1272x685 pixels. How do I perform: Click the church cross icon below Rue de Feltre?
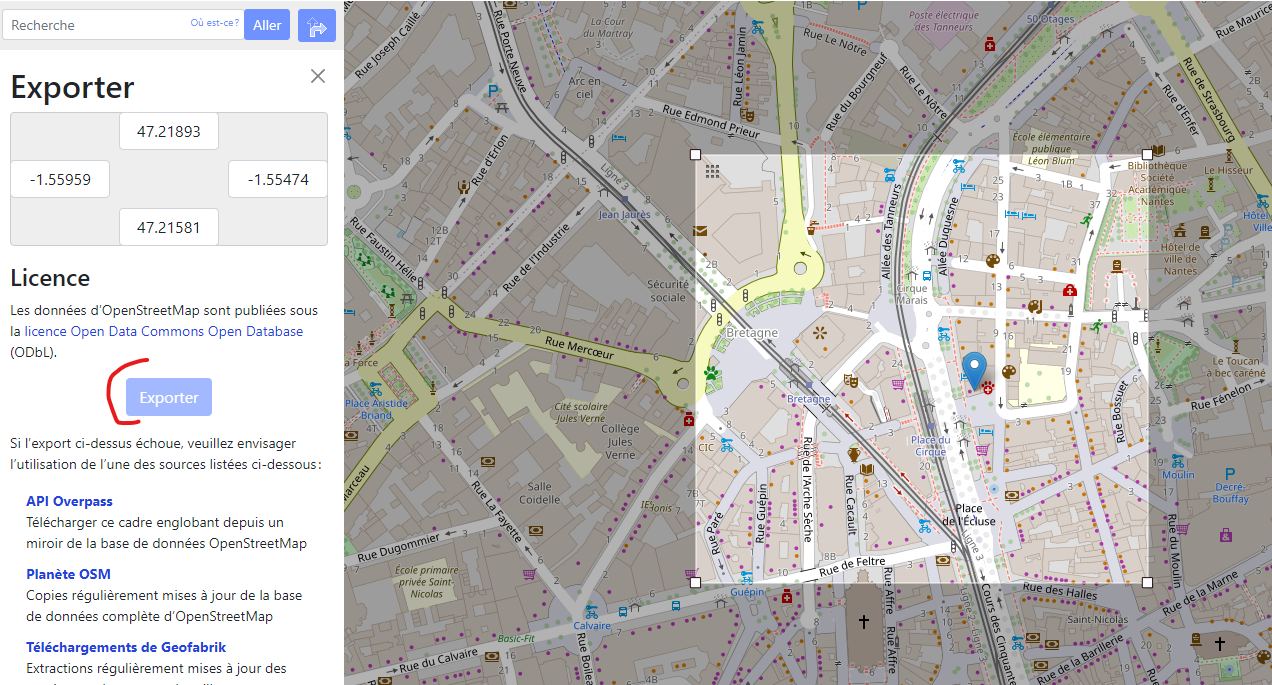(x=865, y=623)
